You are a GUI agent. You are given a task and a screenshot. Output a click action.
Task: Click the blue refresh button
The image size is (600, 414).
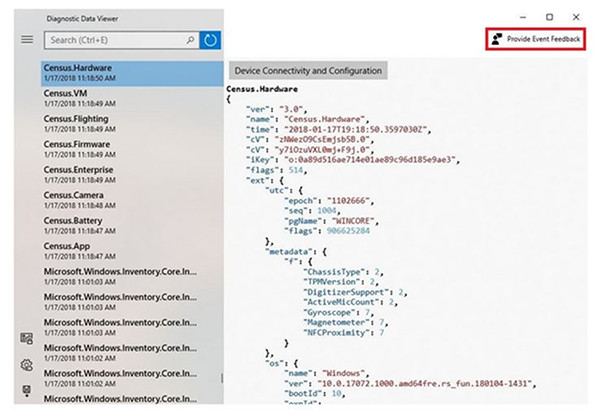pyautogui.click(x=210, y=40)
